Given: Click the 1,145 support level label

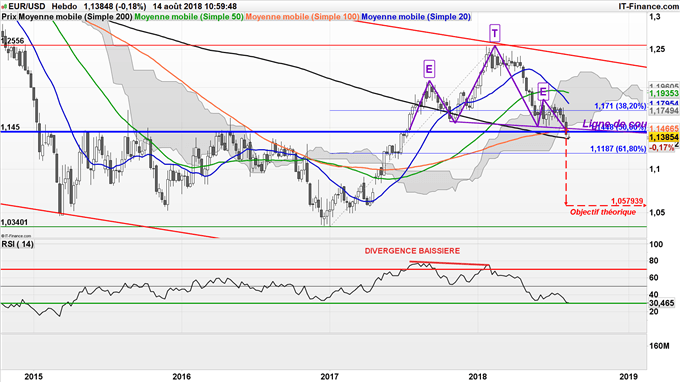Looking at the screenshot, I should click(10, 127).
